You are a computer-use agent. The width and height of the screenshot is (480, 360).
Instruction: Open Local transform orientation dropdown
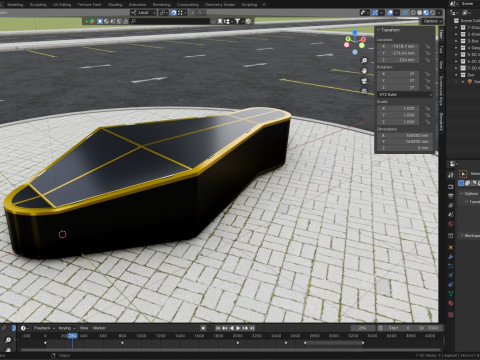(x=143, y=13)
